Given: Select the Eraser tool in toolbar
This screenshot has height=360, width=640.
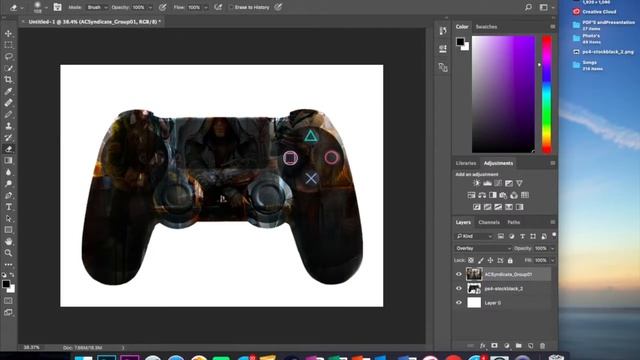Looking at the screenshot, I should [8, 149].
